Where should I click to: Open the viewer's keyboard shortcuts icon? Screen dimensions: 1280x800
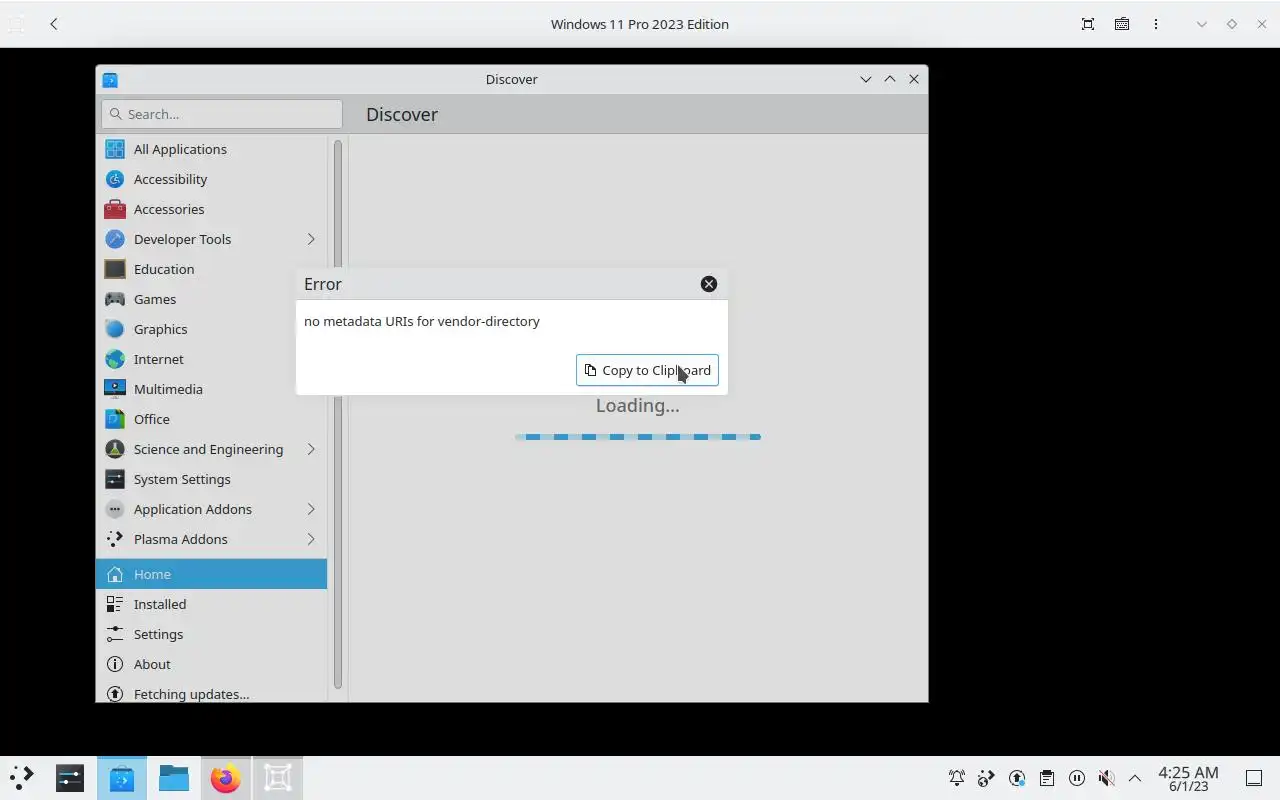click(1122, 24)
